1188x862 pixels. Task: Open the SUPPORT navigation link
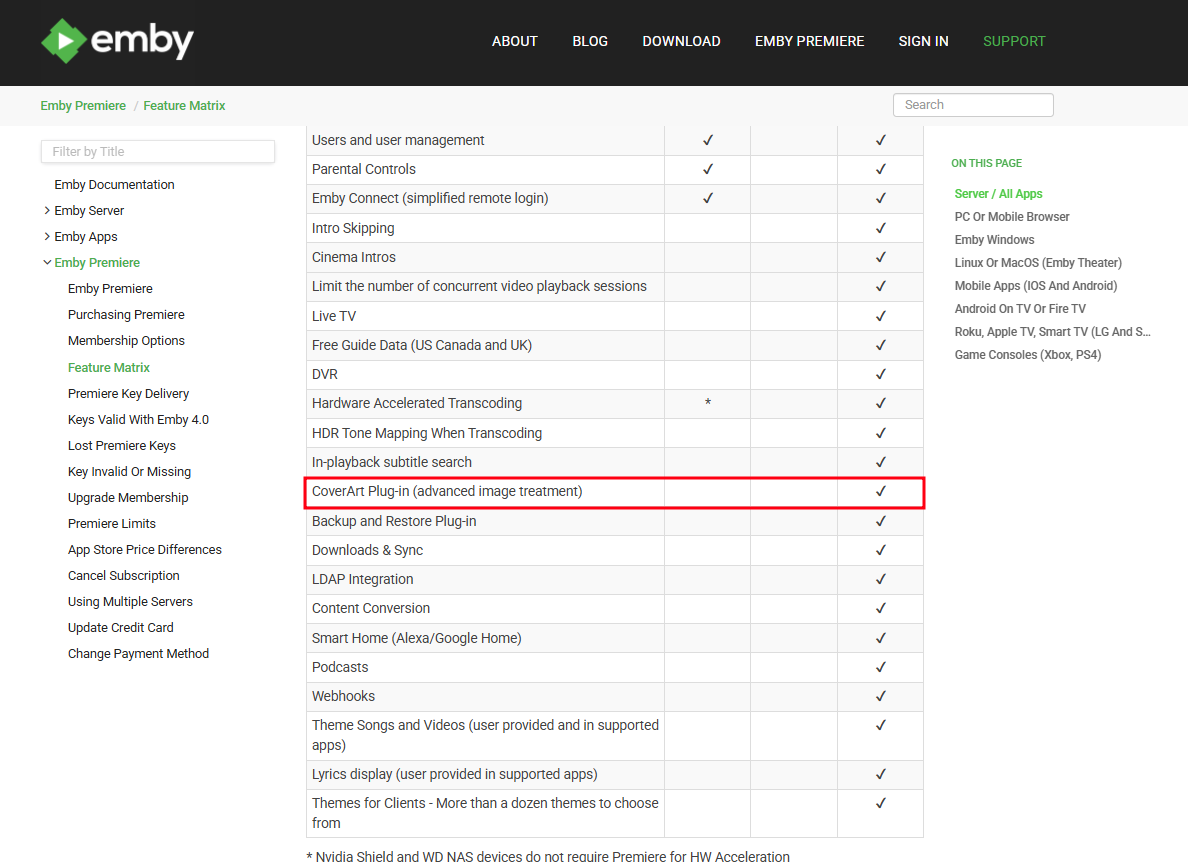1013,41
